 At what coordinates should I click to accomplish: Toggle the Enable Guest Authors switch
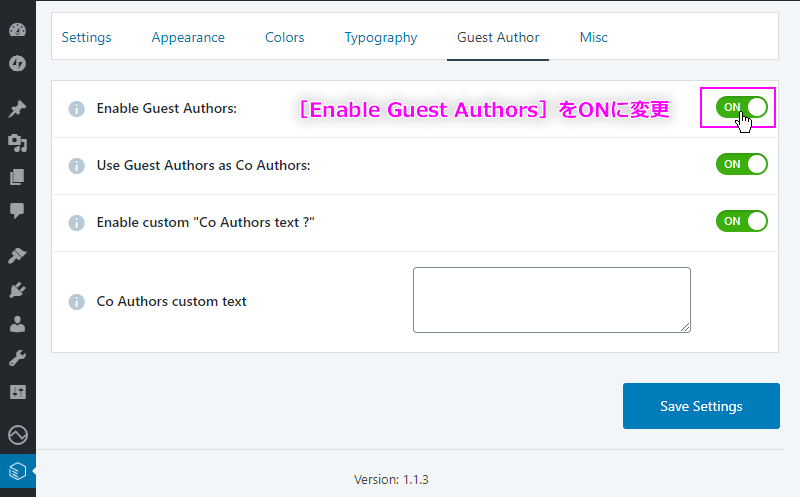[x=741, y=107]
